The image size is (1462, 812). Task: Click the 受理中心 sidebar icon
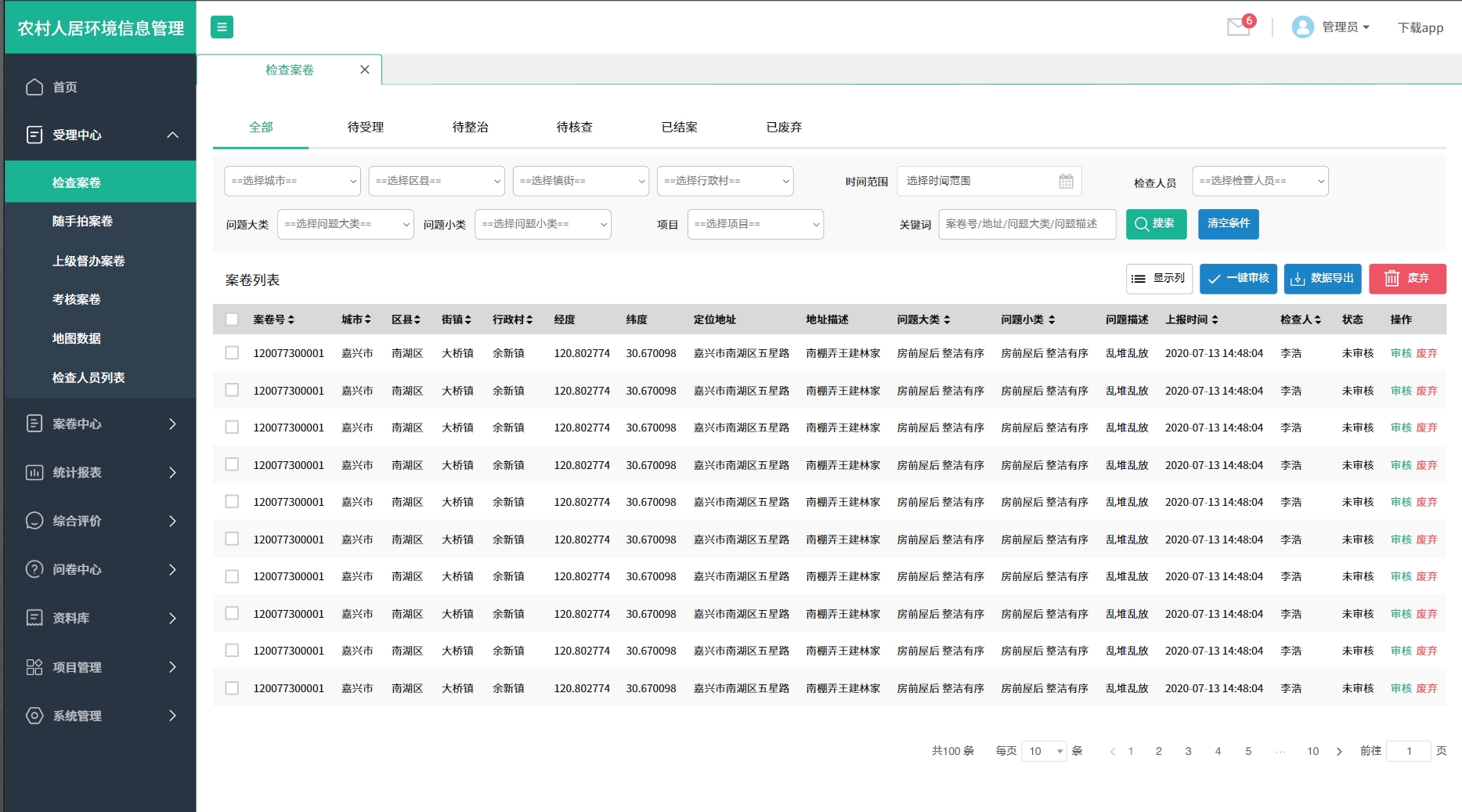coord(34,135)
